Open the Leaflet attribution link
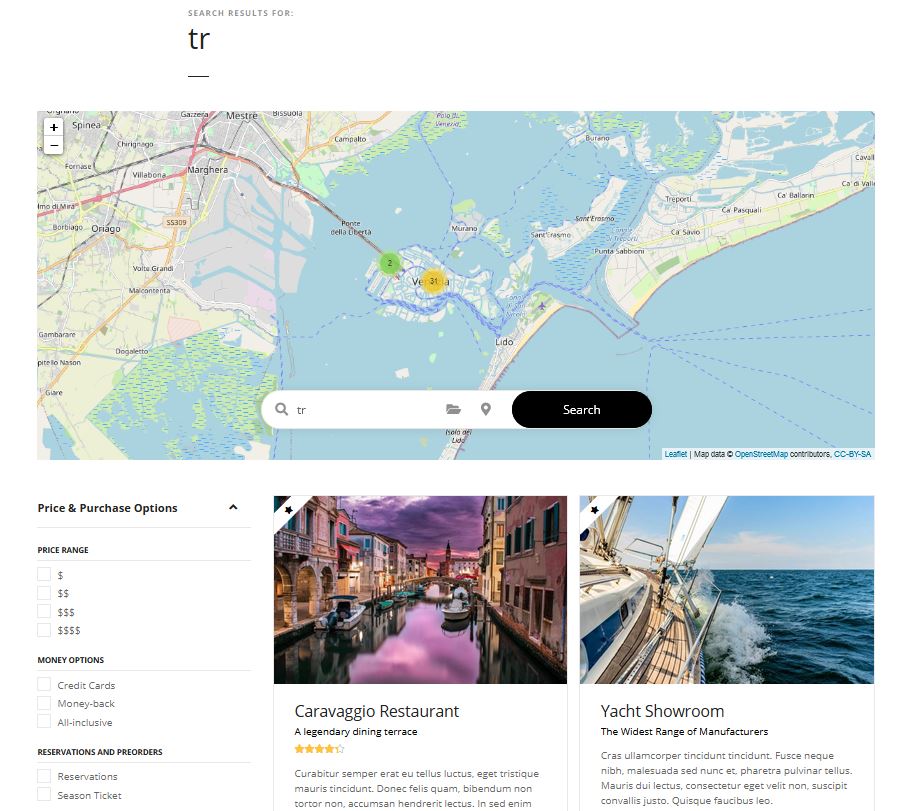Screen dimensions: 905x811 click(675, 454)
